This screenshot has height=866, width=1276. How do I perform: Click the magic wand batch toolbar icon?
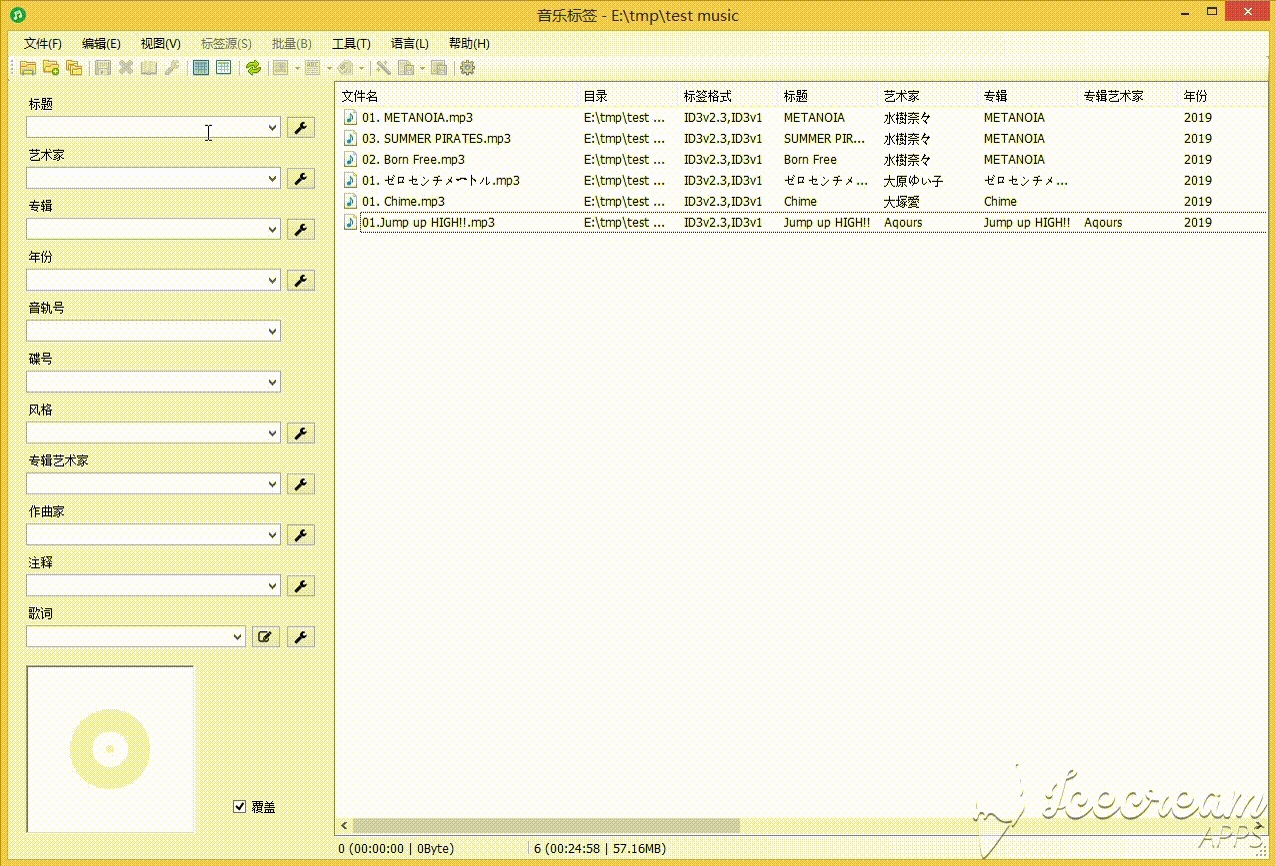pyautogui.click(x=383, y=68)
